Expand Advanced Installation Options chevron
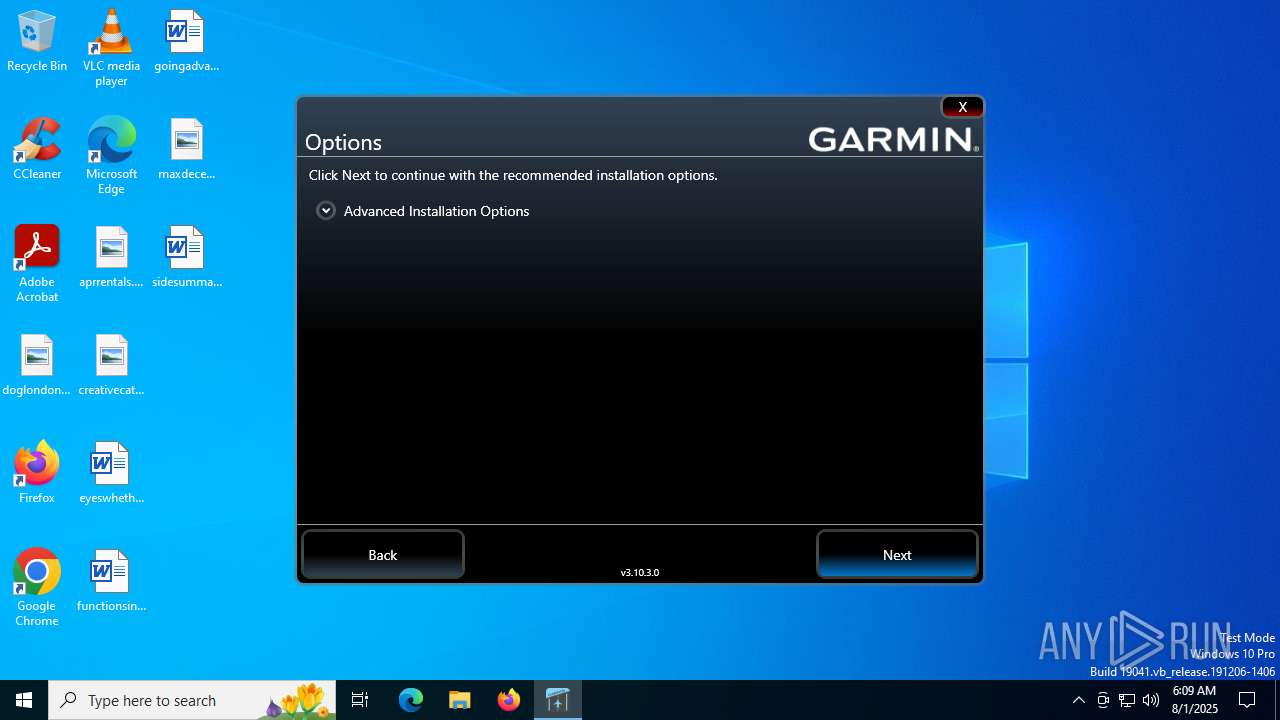The image size is (1280, 720). point(326,211)
